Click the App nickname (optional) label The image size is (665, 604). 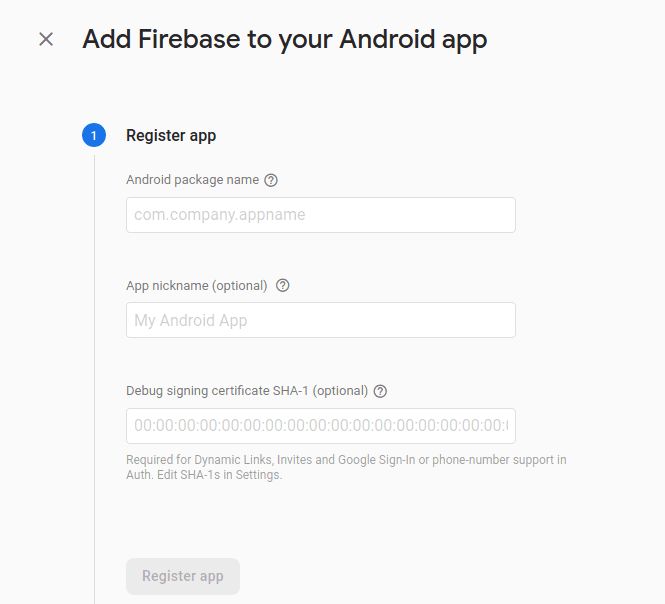click(197, 286)
